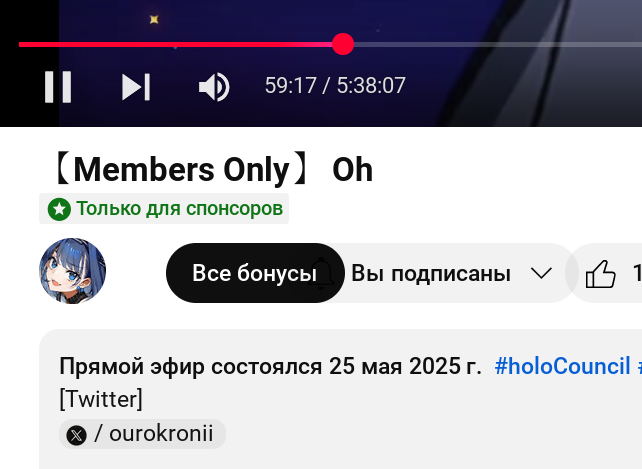642x469 pixels.
Task: Open the channel avatar of the blue-haired character
Action: click(x=72, y=271)
